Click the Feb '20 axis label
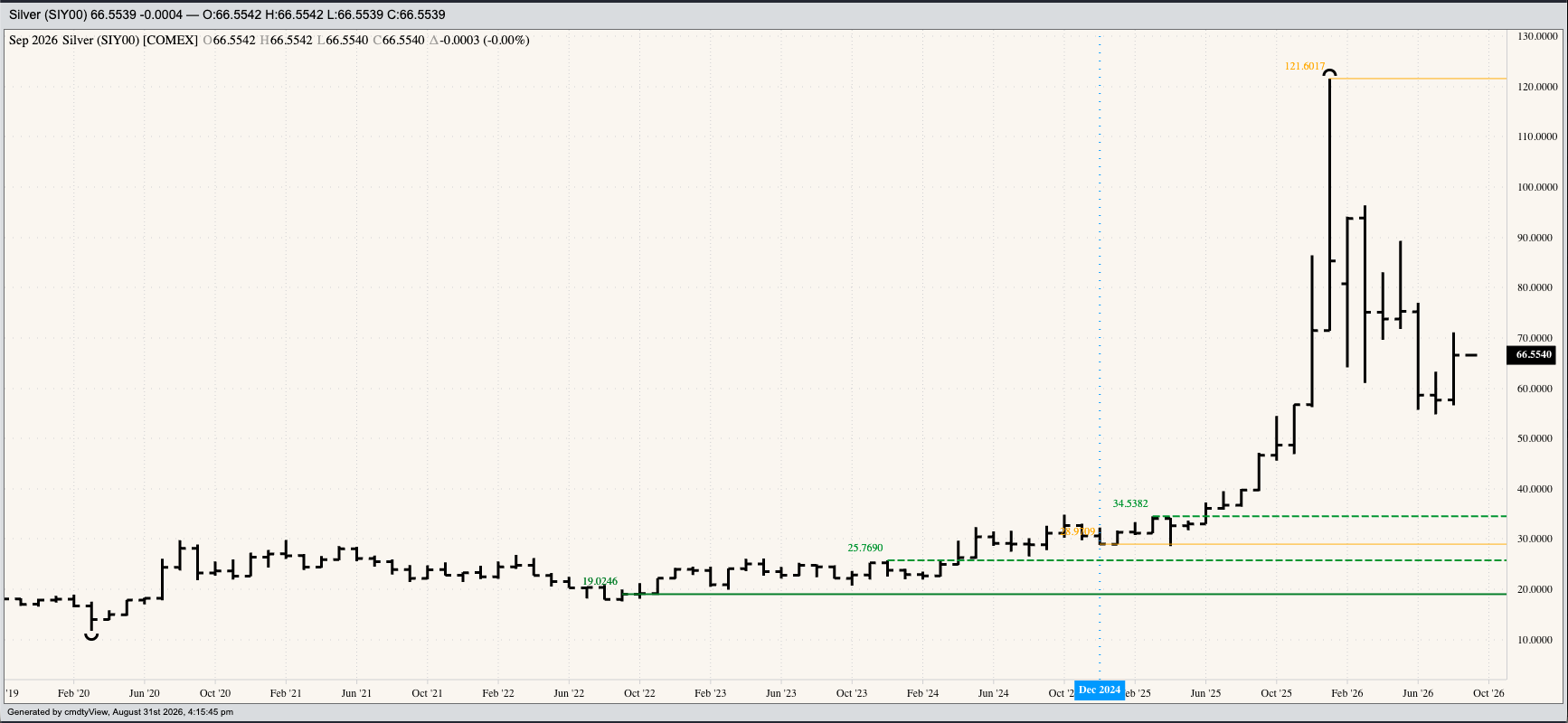This screenshot has height=723, width=1568. [x=73, y=693]
